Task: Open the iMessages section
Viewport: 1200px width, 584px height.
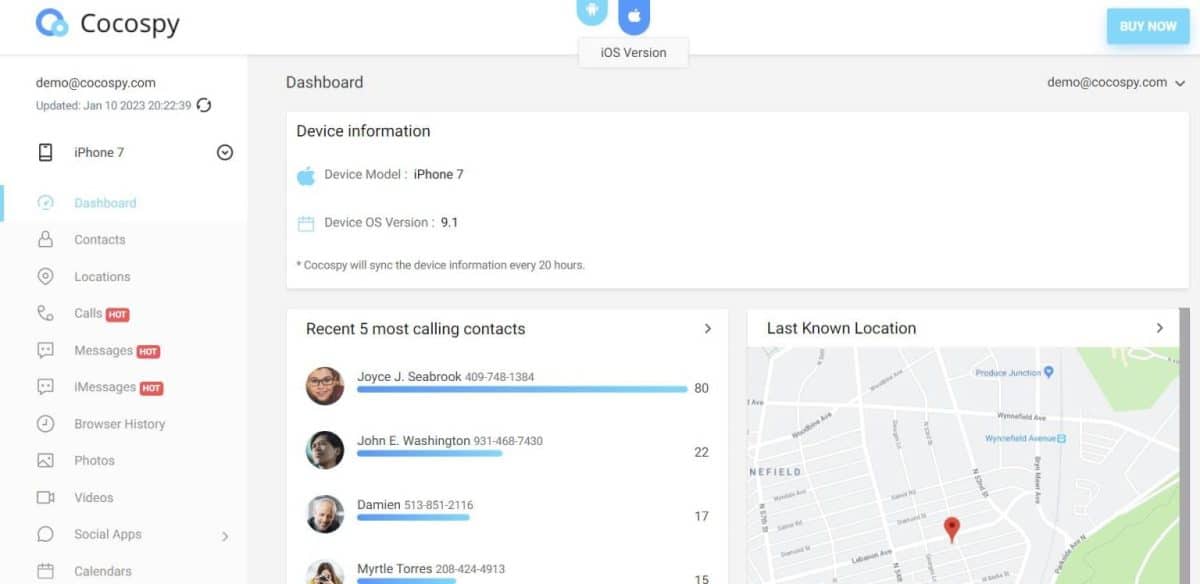Action: 104,387
